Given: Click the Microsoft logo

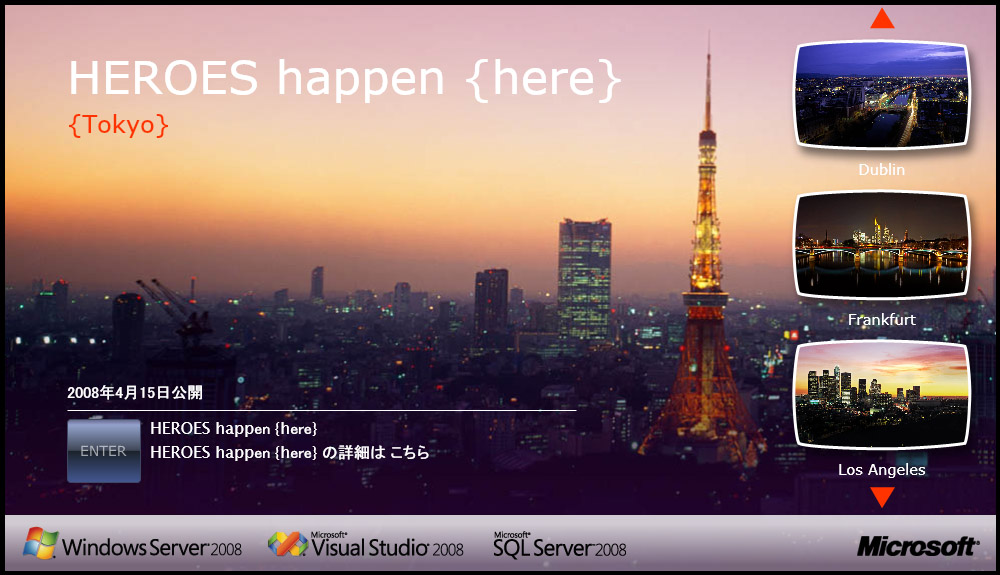Looking at the screenshot, I should click(x=917, y=546).
